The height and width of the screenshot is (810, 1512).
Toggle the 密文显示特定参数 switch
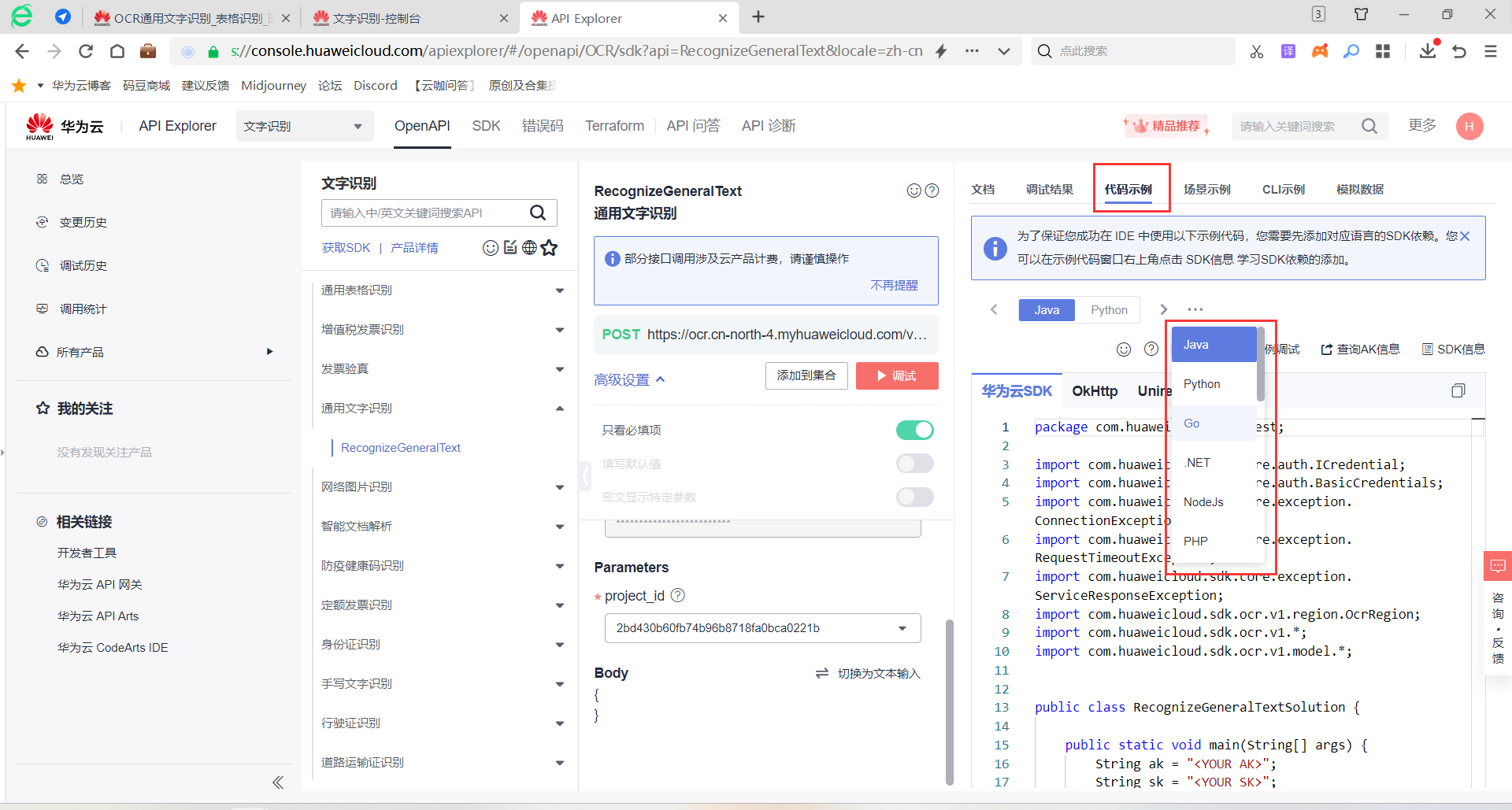(915, 497)
